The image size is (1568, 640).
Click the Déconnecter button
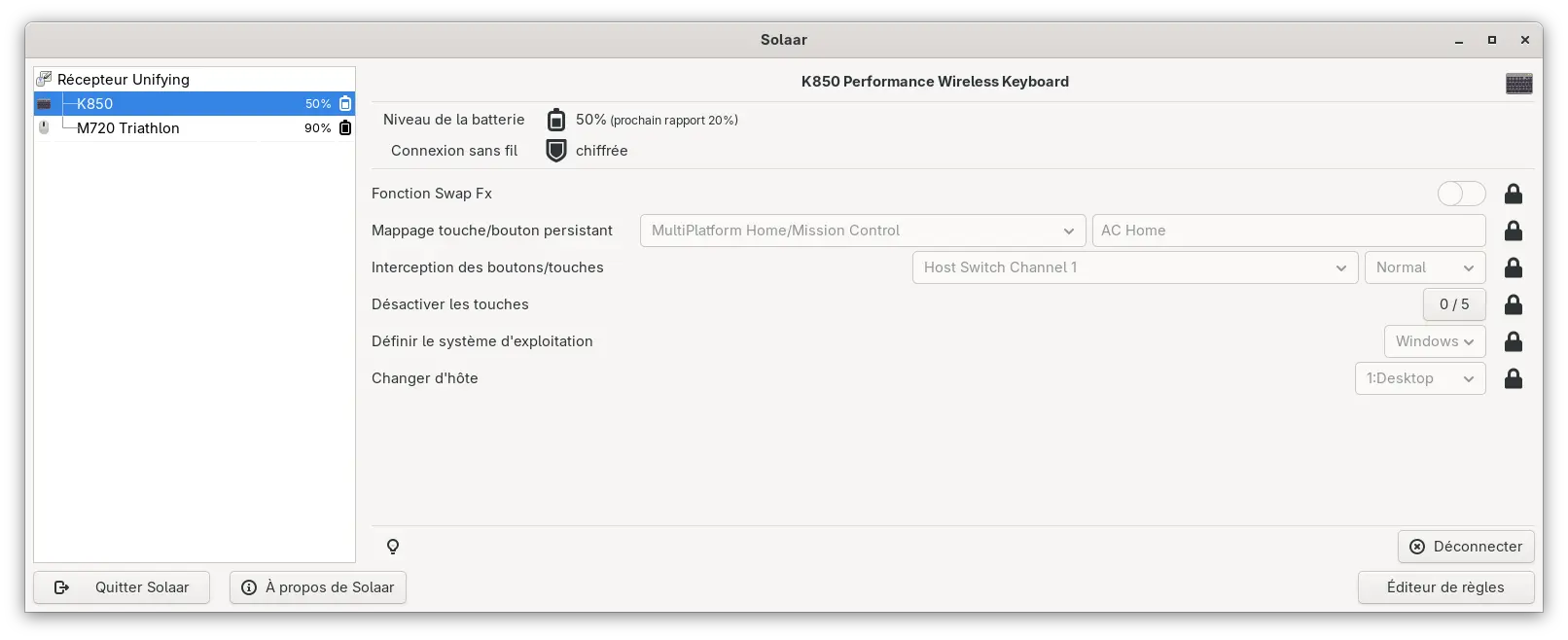1466,547
